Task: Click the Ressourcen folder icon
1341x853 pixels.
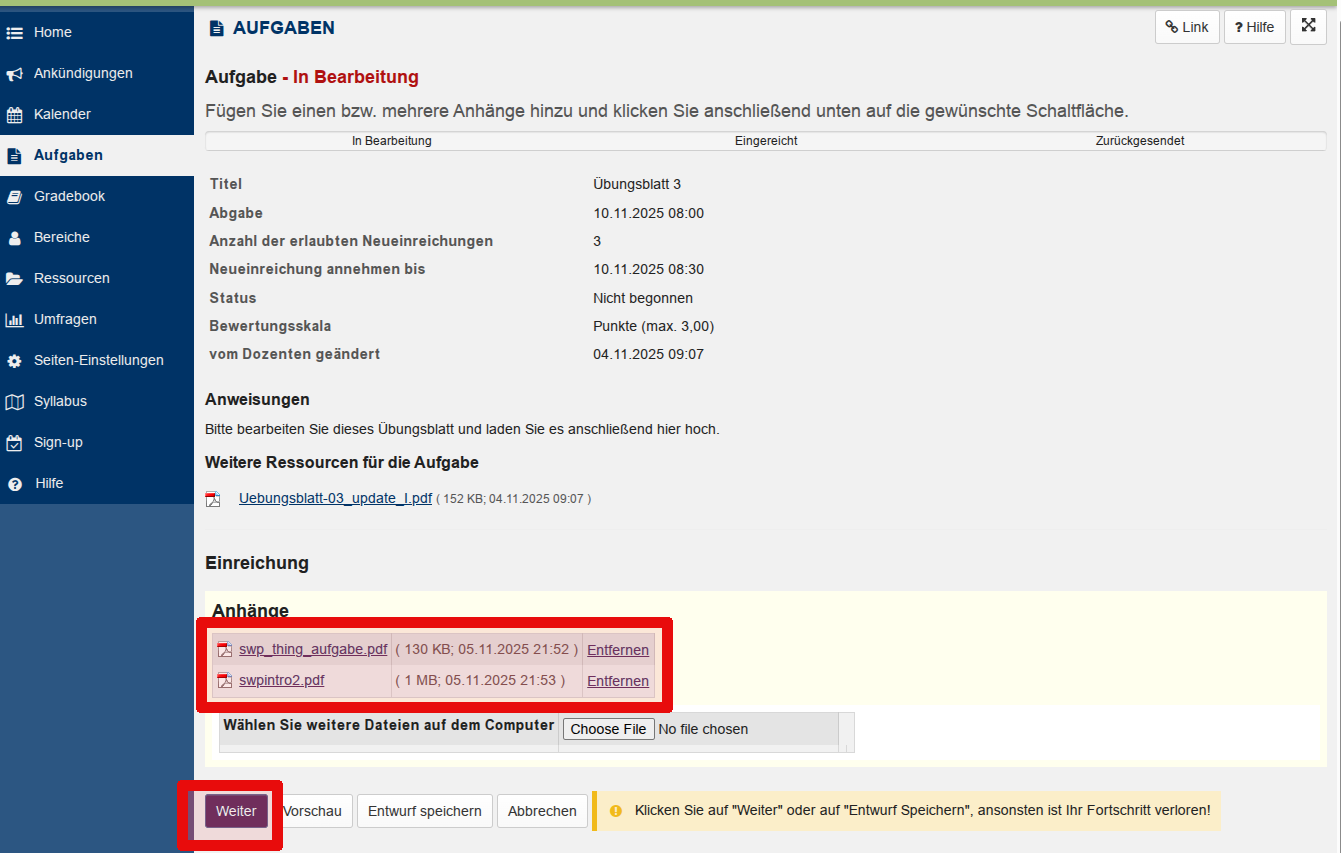Action: pos(15,279)
